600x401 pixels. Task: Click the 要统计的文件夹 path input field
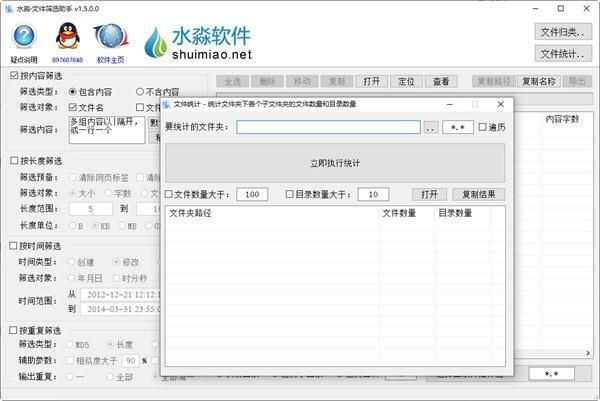click(328, 127)
